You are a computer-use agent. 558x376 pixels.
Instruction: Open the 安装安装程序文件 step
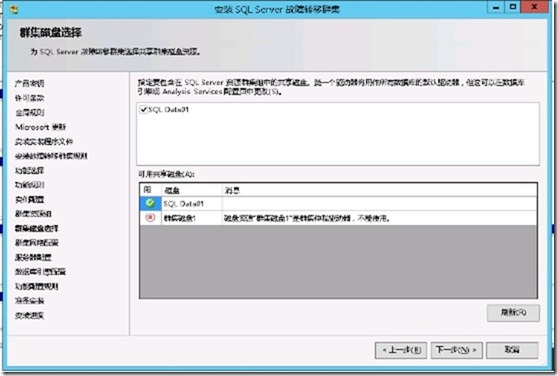pyautogui.click(x=44, y=142)
